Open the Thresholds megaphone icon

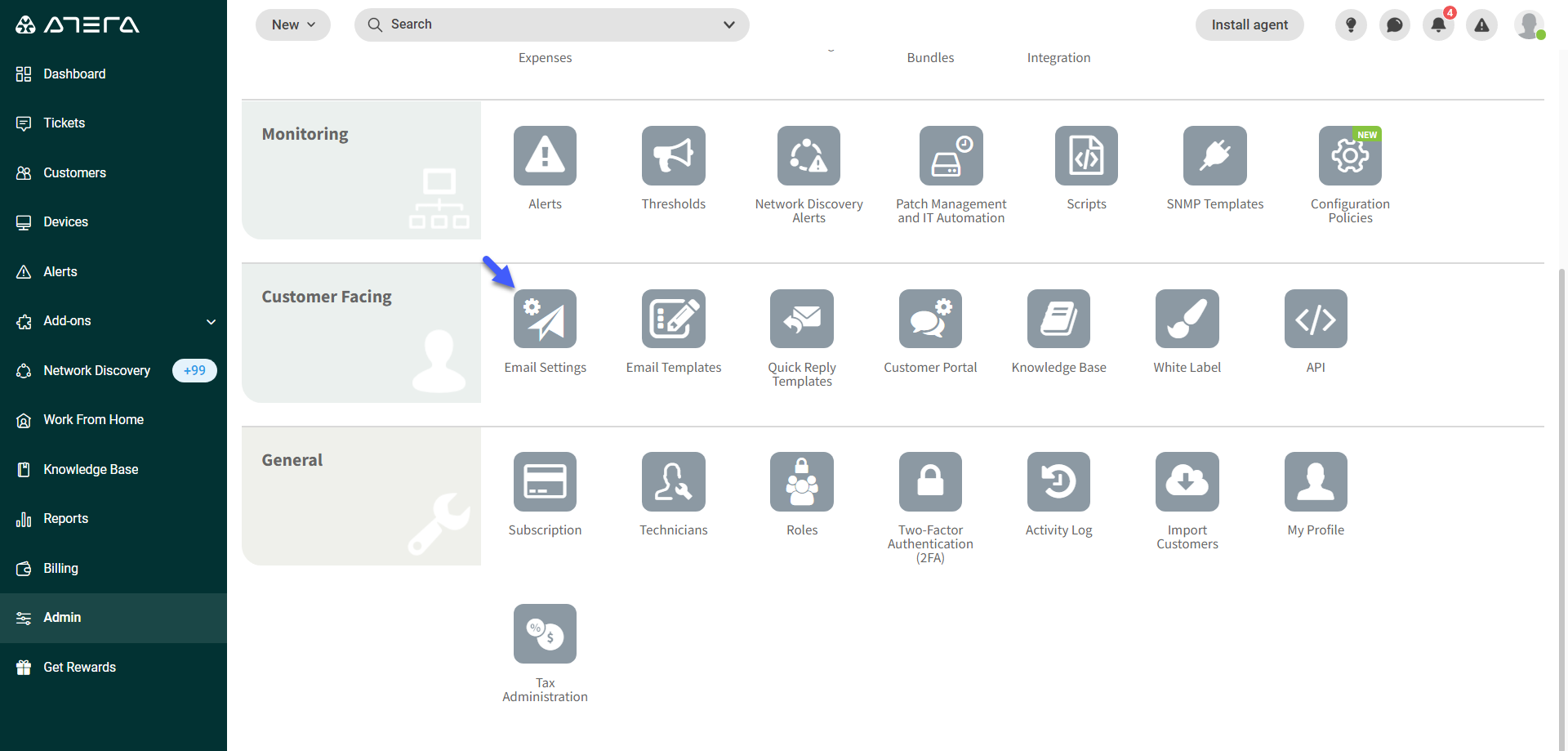pyautogui.click(x=673, y=155)
